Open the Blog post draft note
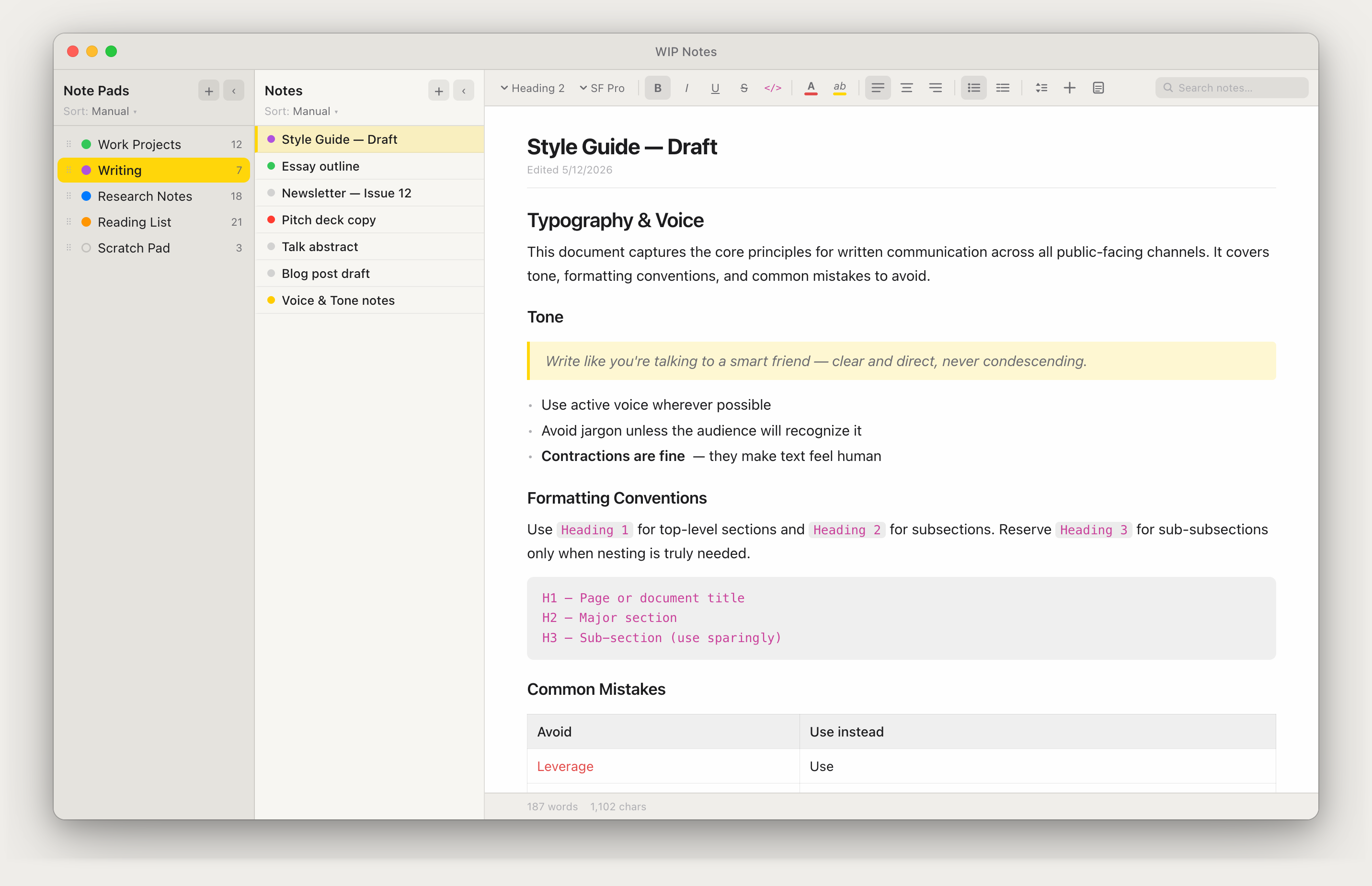1372x886 pixels. click(x=370, y=274)
